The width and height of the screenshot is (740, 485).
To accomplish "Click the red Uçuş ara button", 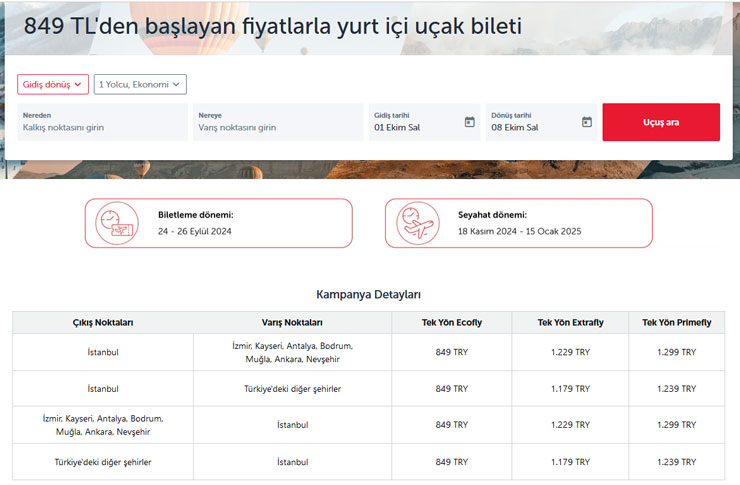I will click(x=661, y=122).
